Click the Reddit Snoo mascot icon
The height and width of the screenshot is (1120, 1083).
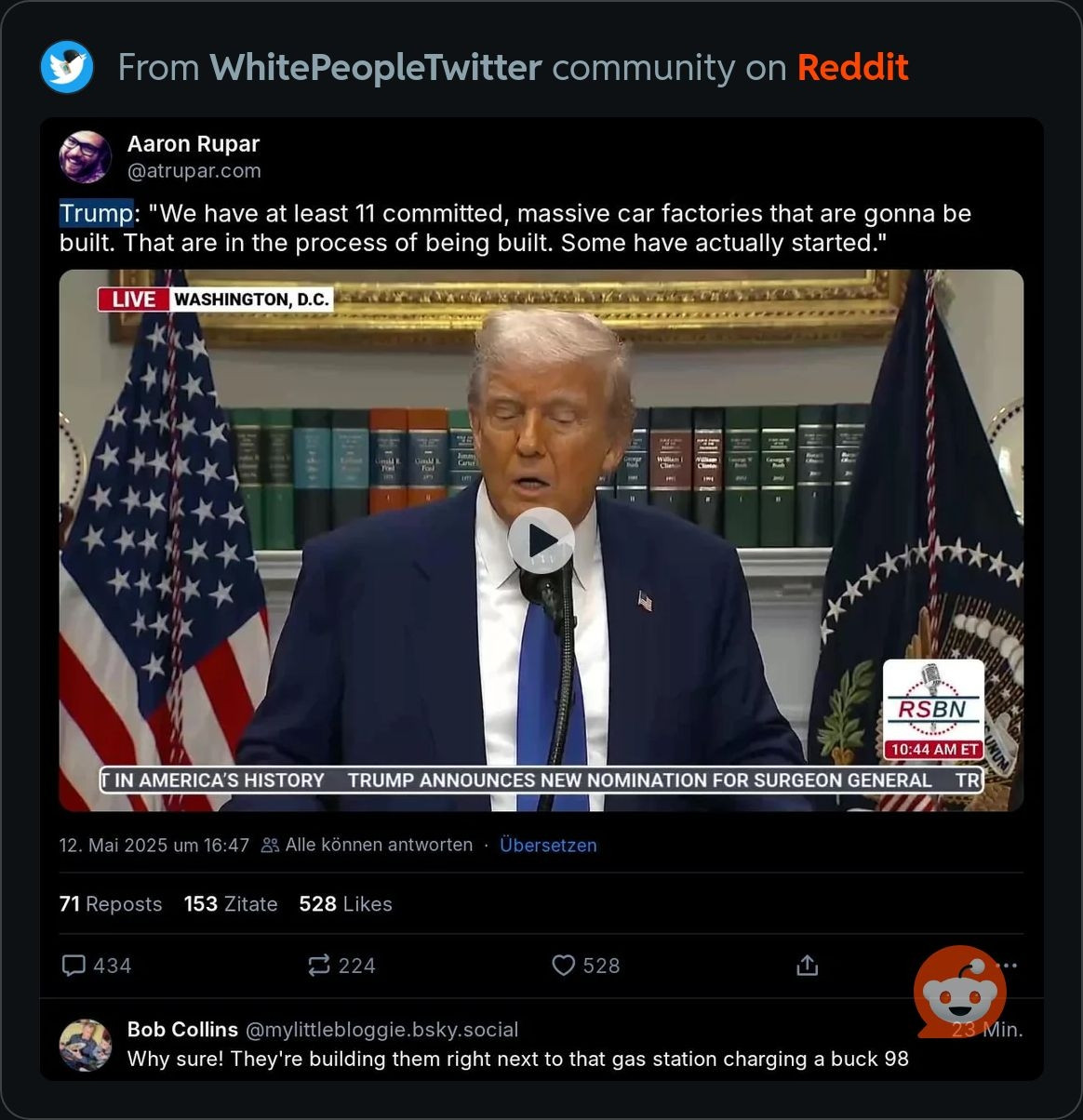point(959,992)
